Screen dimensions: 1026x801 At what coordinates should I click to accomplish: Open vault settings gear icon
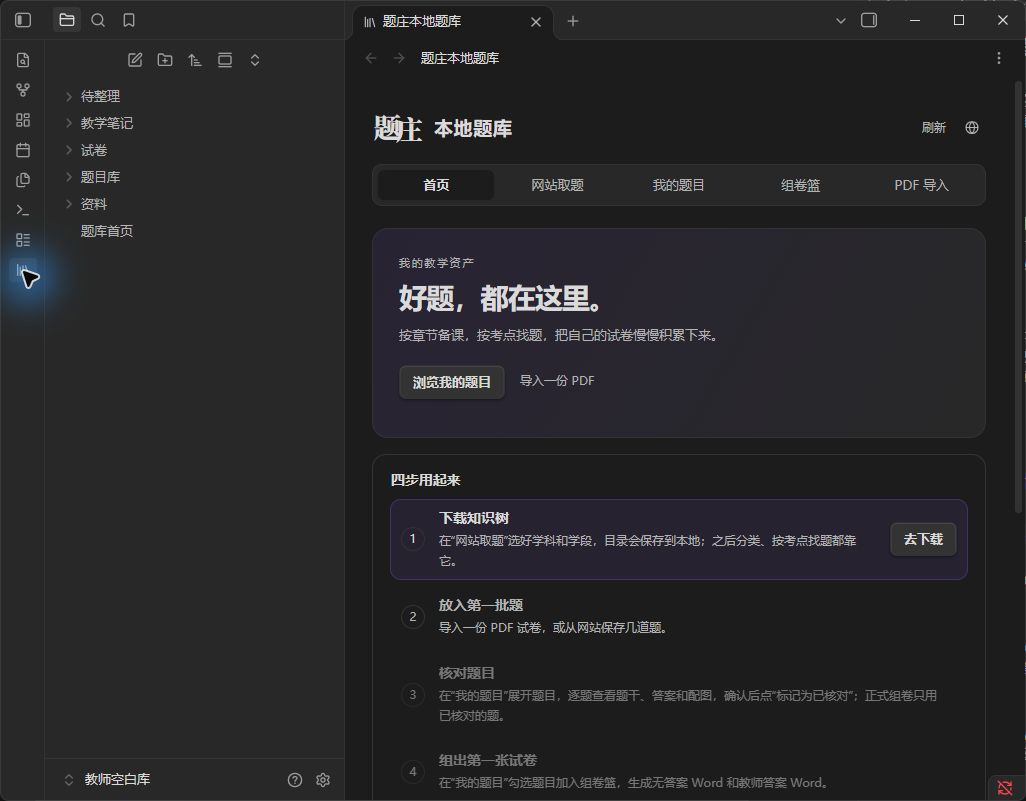click(323, 779)
